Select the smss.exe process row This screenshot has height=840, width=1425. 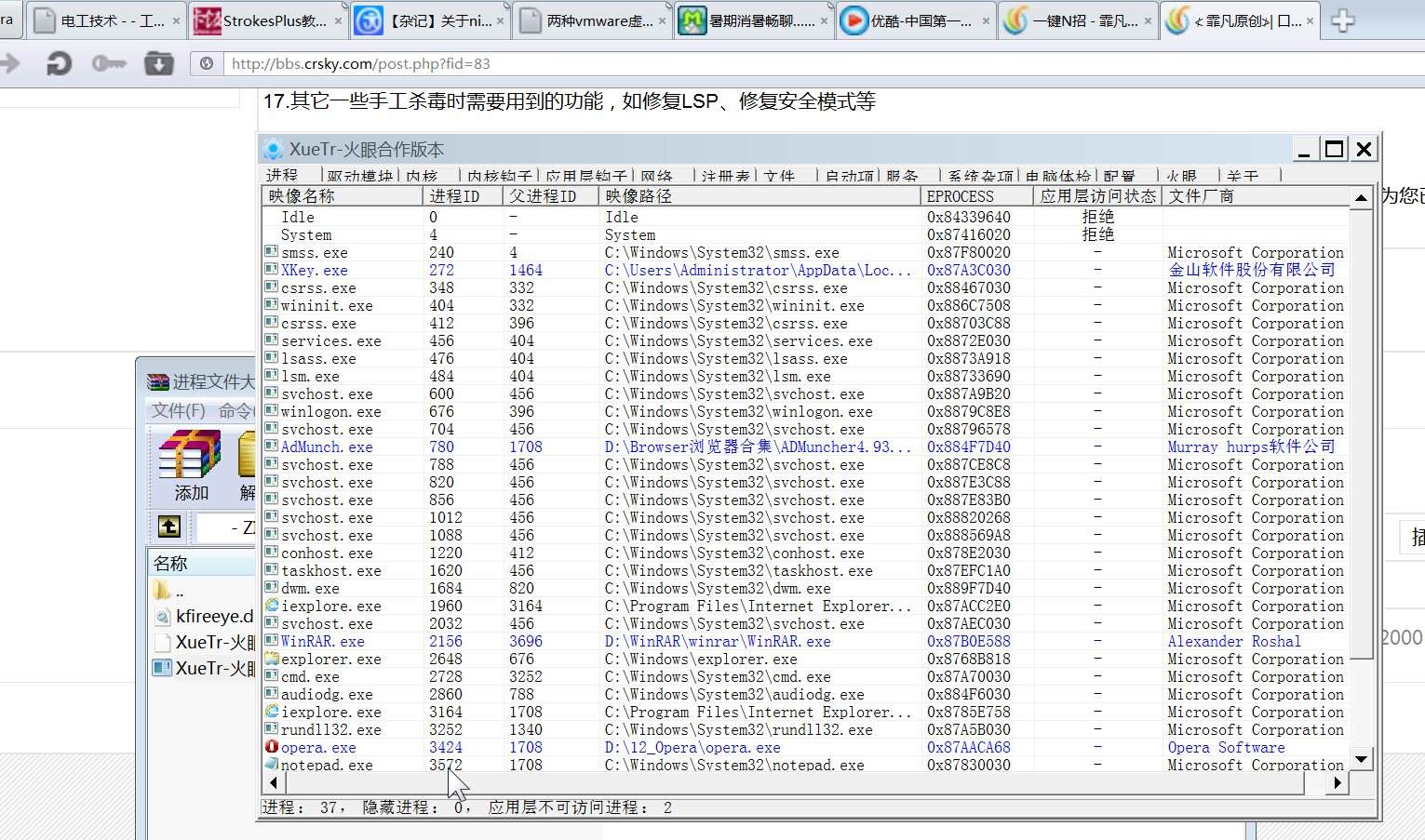[x=805, y=252]
